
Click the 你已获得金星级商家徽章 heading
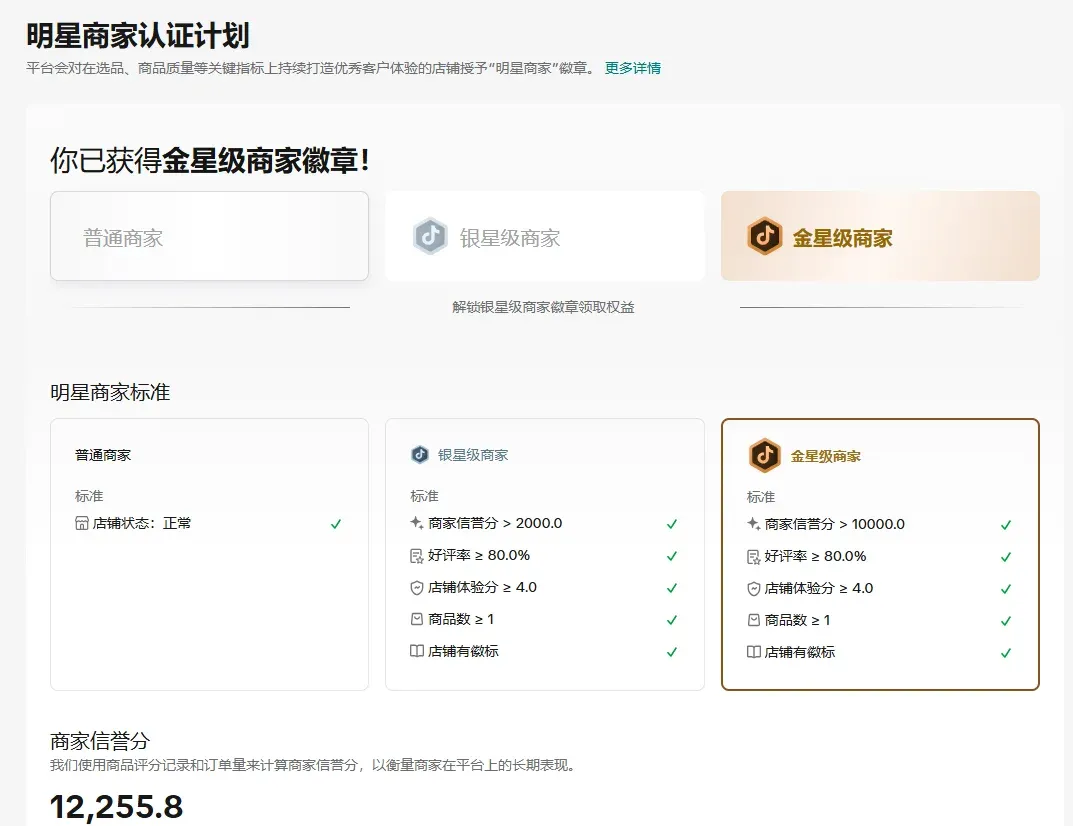pyautogui.click(x=210, y=160)
